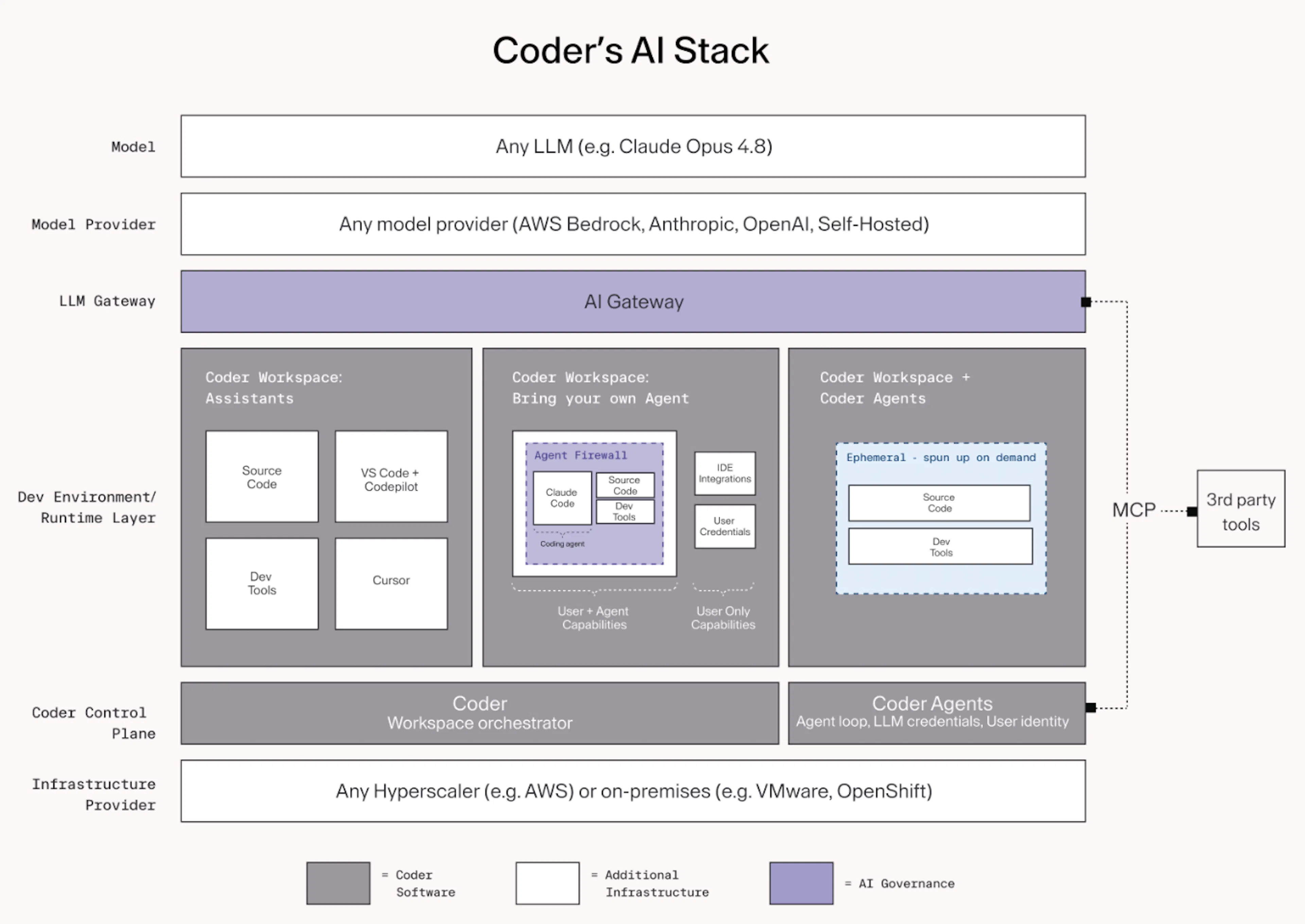This screenshot has height=924, width=1305.
Task: Click the "= AI Governance" legend text
Action: coord(899,884)
